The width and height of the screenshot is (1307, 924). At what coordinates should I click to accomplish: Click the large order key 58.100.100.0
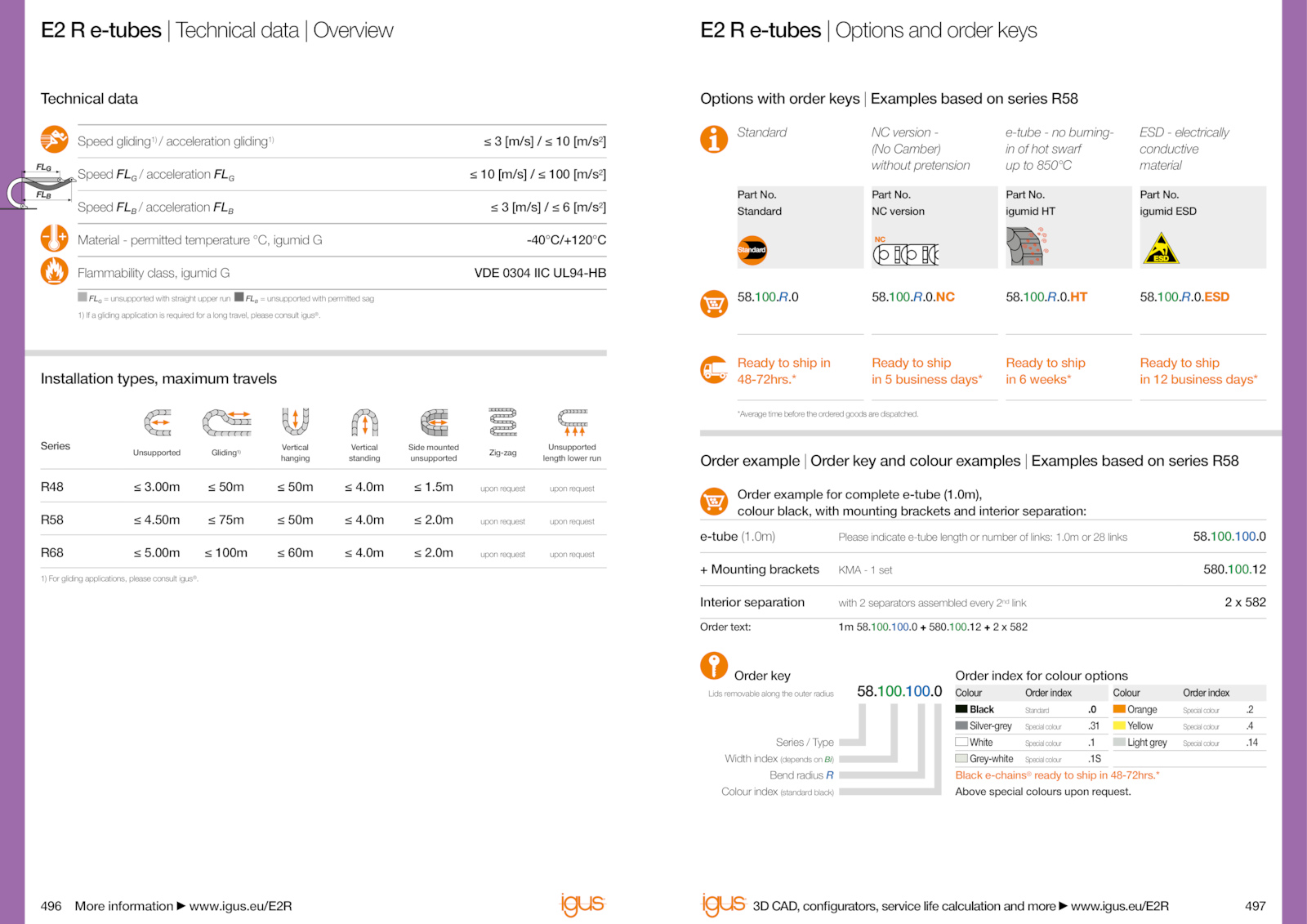pos(899,691)
